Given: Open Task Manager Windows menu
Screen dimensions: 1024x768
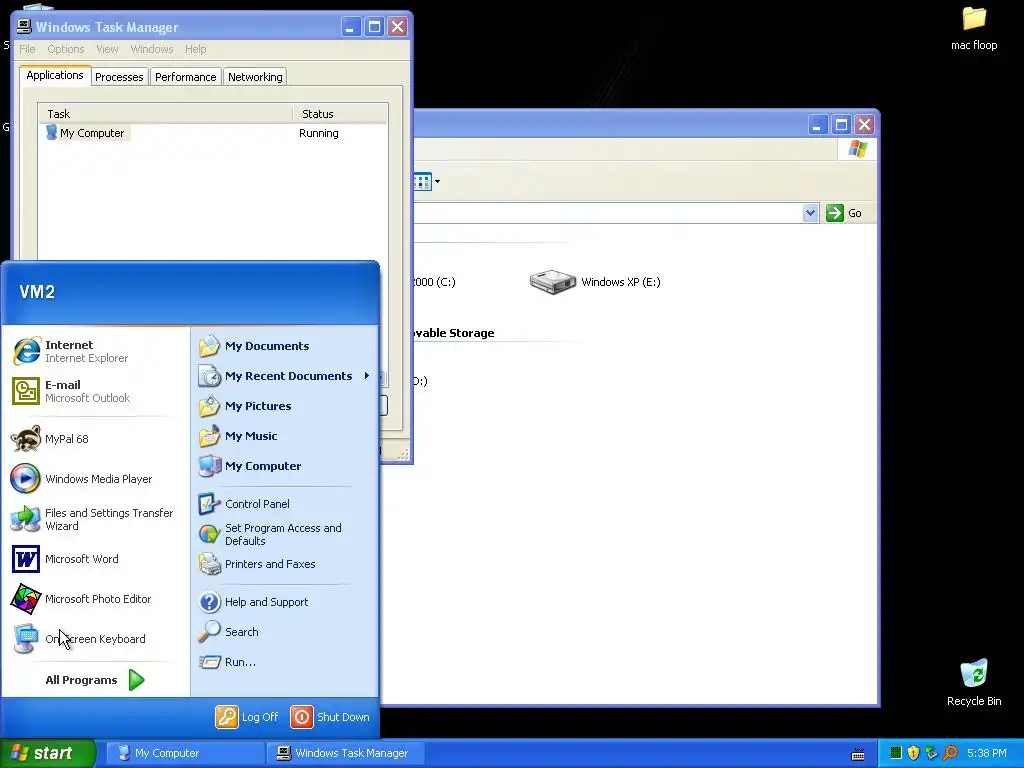Looking at the screenshot, I should 152,49.
